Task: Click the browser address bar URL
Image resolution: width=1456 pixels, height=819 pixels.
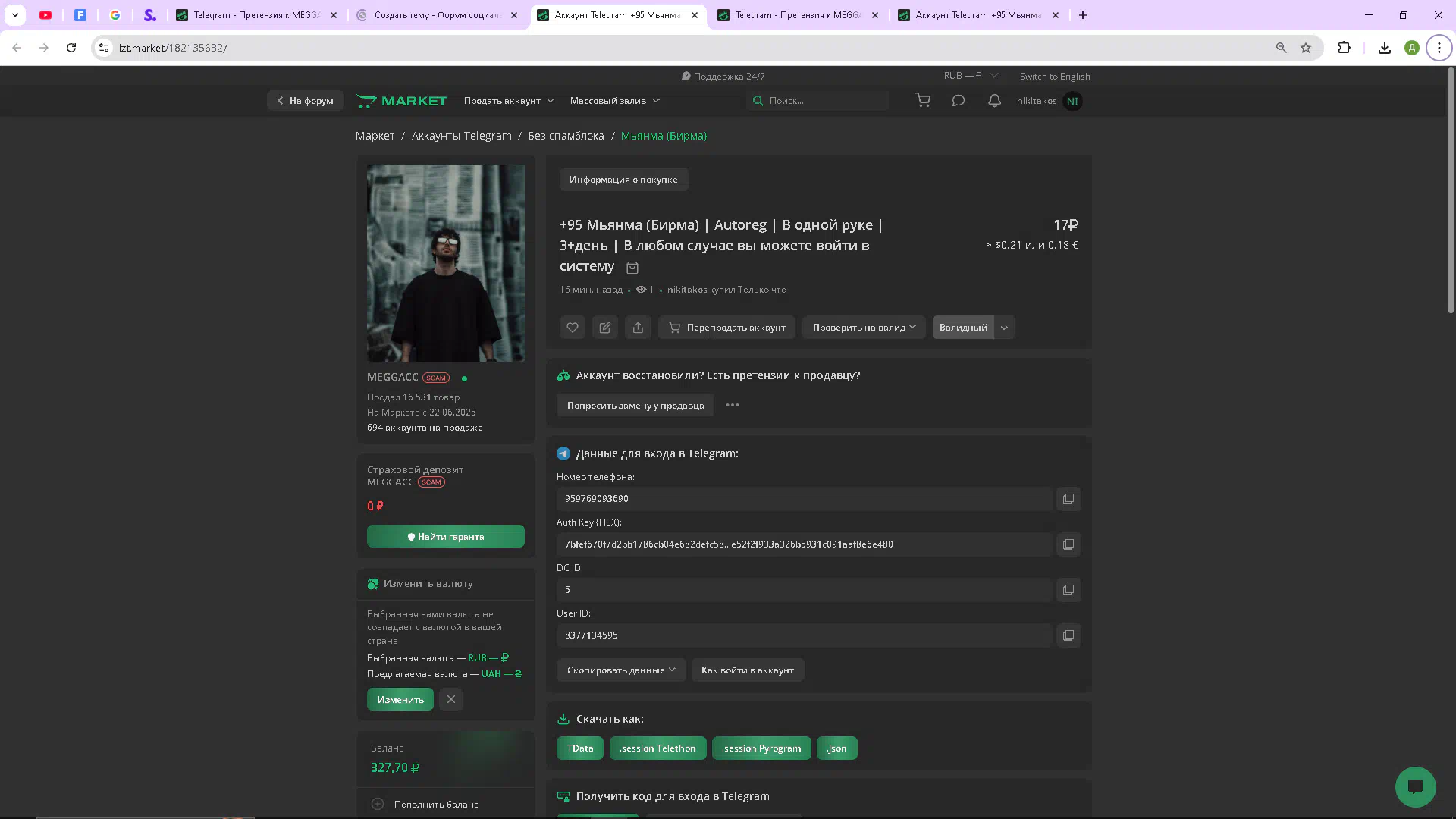Action: pos(173,48)
